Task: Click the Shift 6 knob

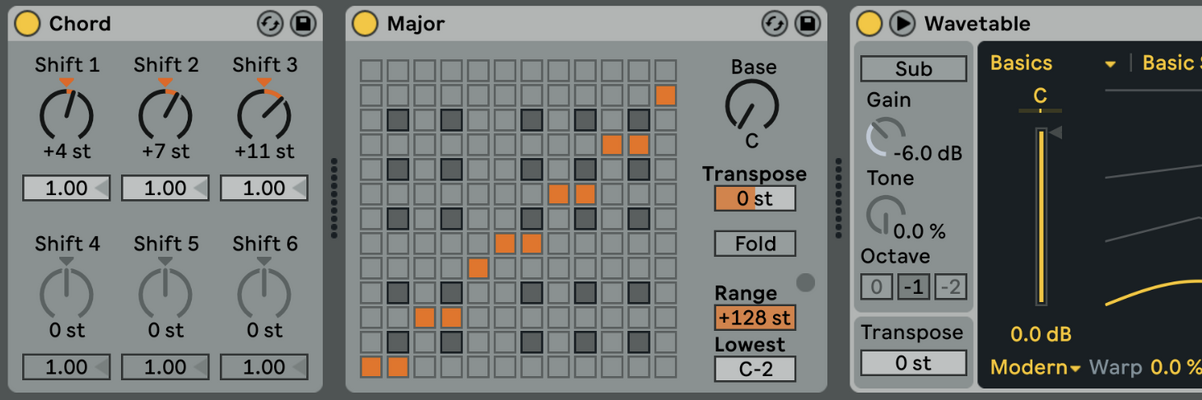Action: [264, 291]
